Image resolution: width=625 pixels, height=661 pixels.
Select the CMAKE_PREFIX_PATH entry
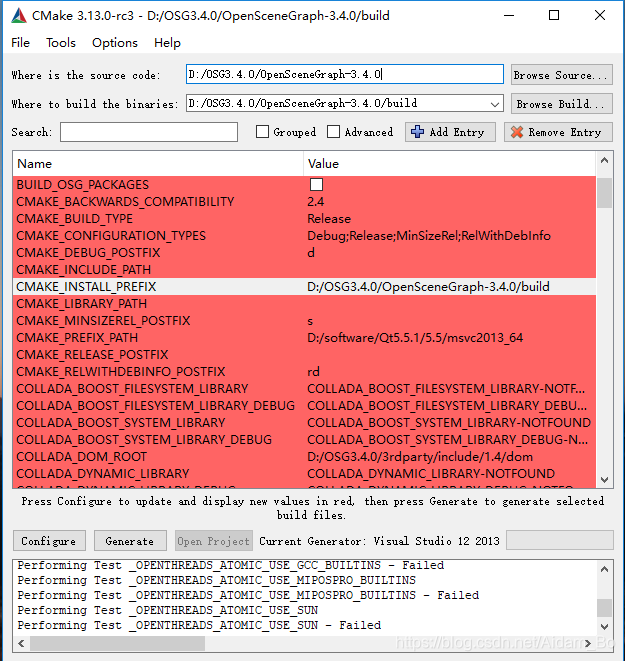tap(77, 338)
